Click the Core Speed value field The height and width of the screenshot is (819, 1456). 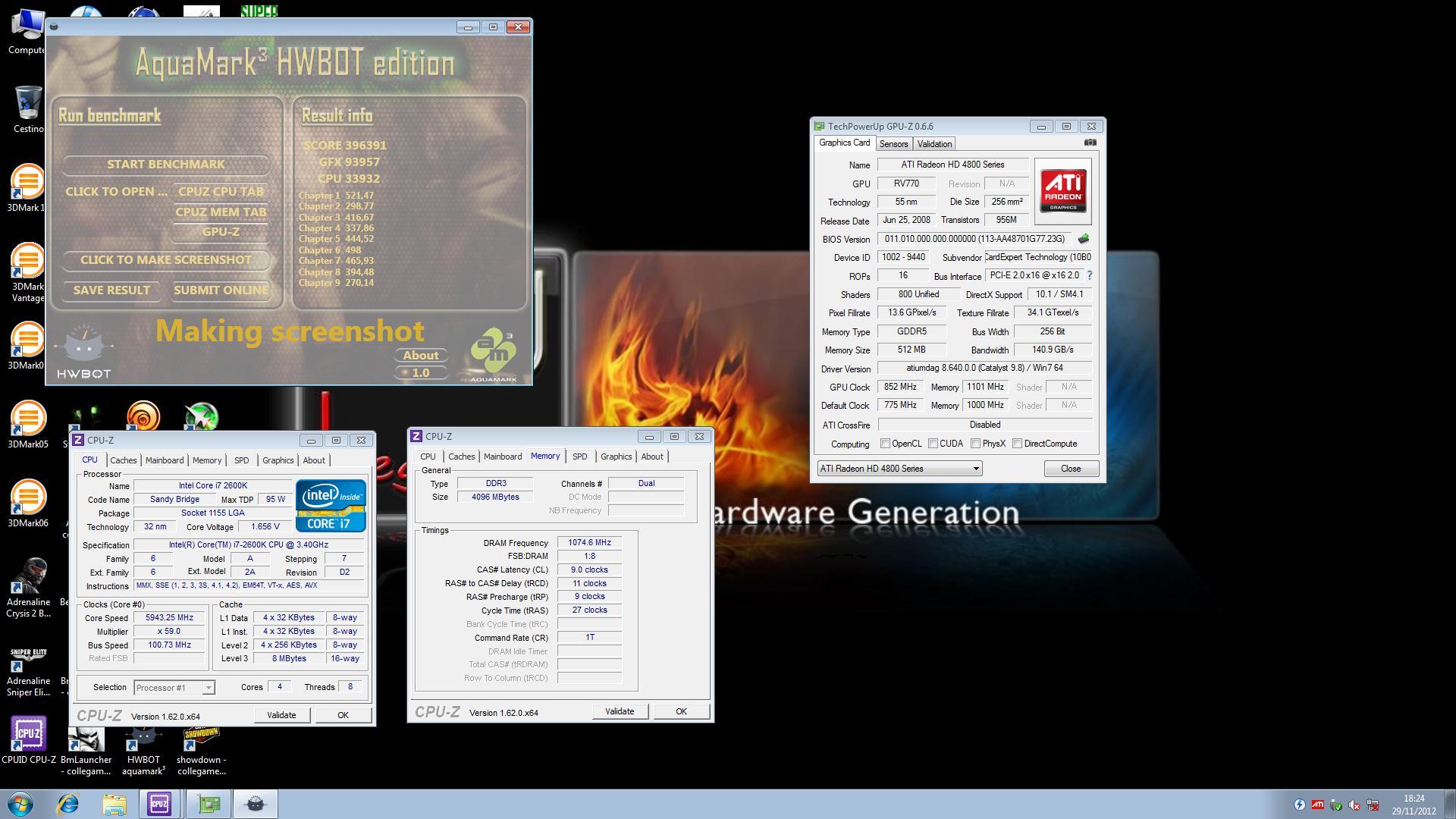(x=169, y=617)
